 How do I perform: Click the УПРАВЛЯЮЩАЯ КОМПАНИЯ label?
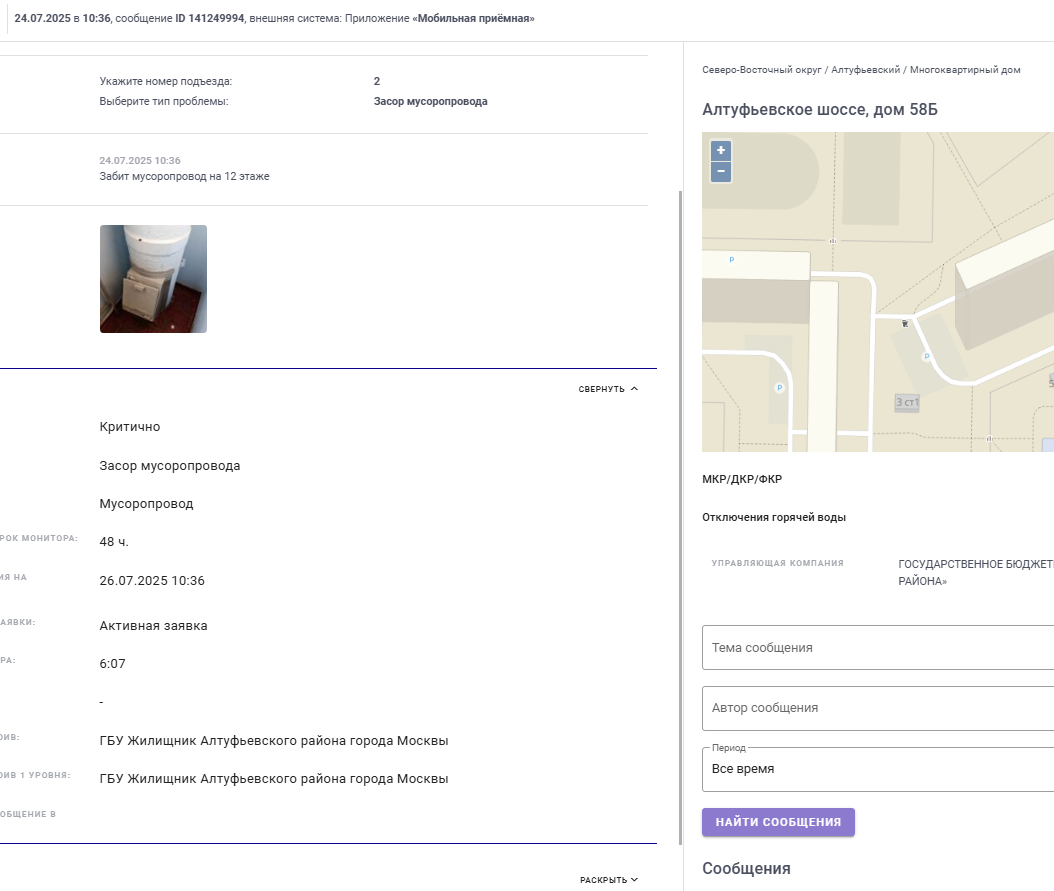click(778, 563)
